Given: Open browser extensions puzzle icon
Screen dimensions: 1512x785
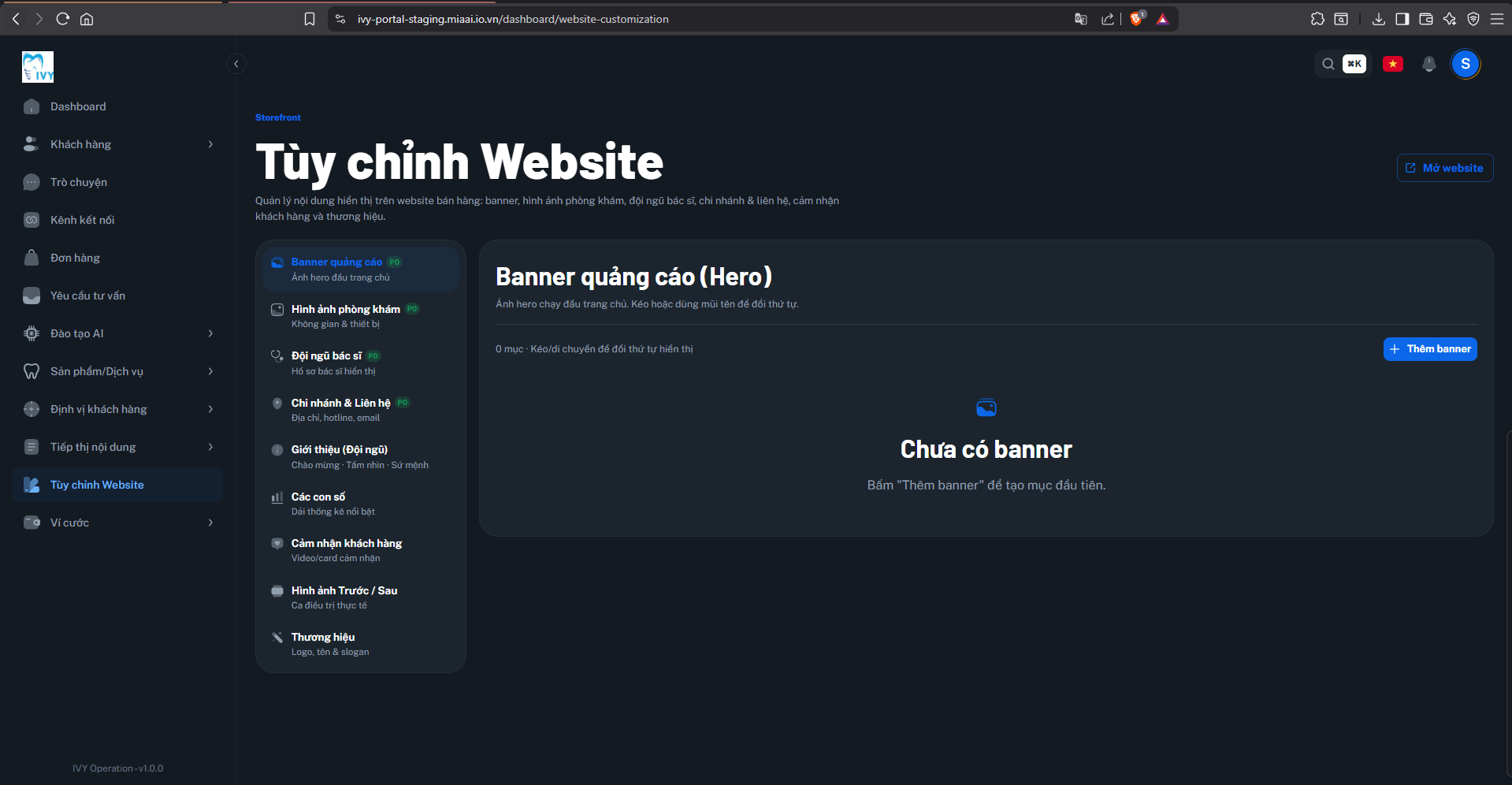Looking at the screenshot, I should click(x=1317, y=19).
